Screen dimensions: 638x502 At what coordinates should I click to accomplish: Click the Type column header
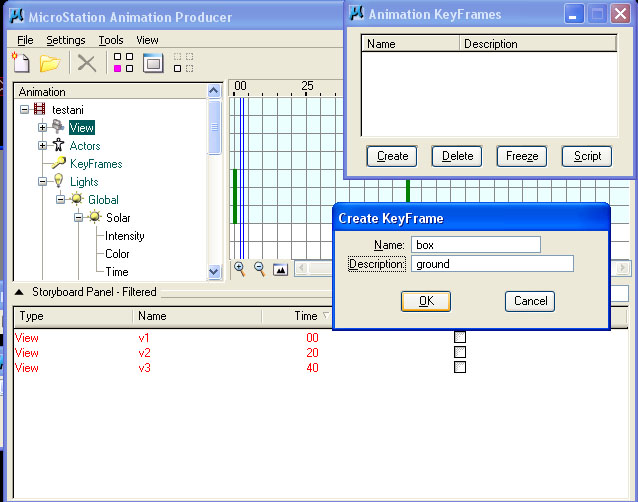pos(73,316)
